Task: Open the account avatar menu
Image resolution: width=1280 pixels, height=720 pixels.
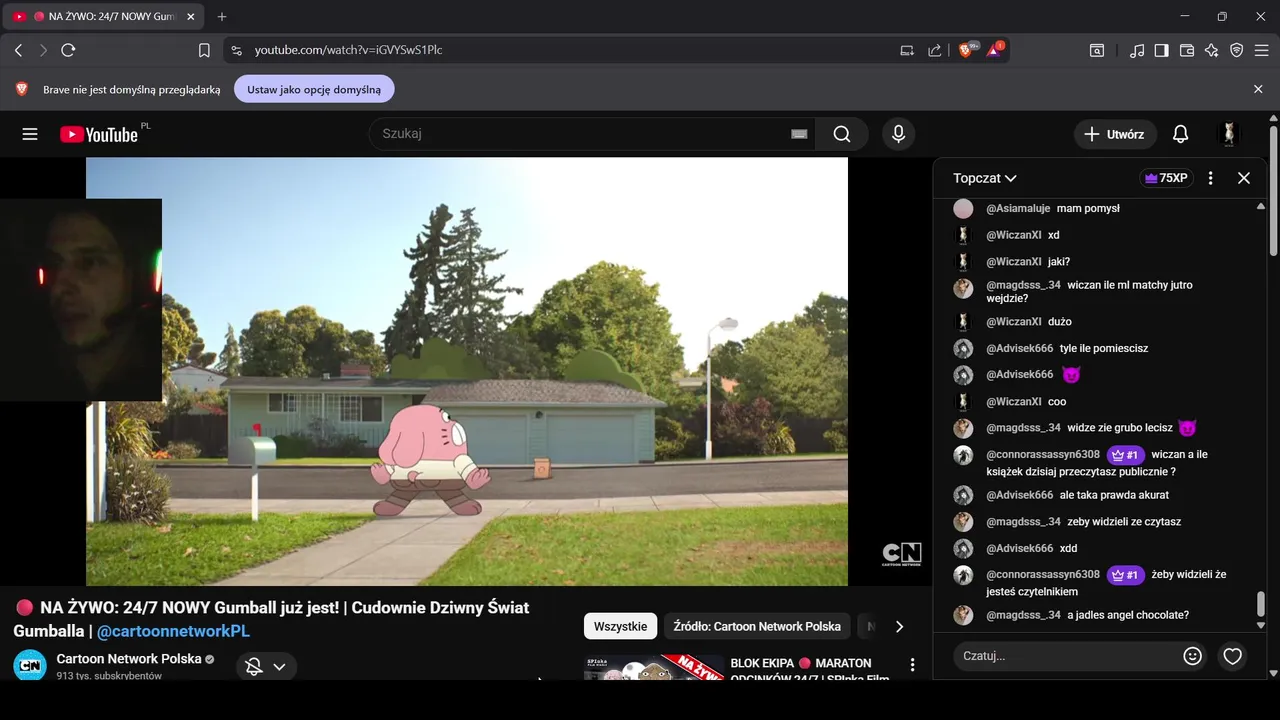Action: (x=1229, y=134)
